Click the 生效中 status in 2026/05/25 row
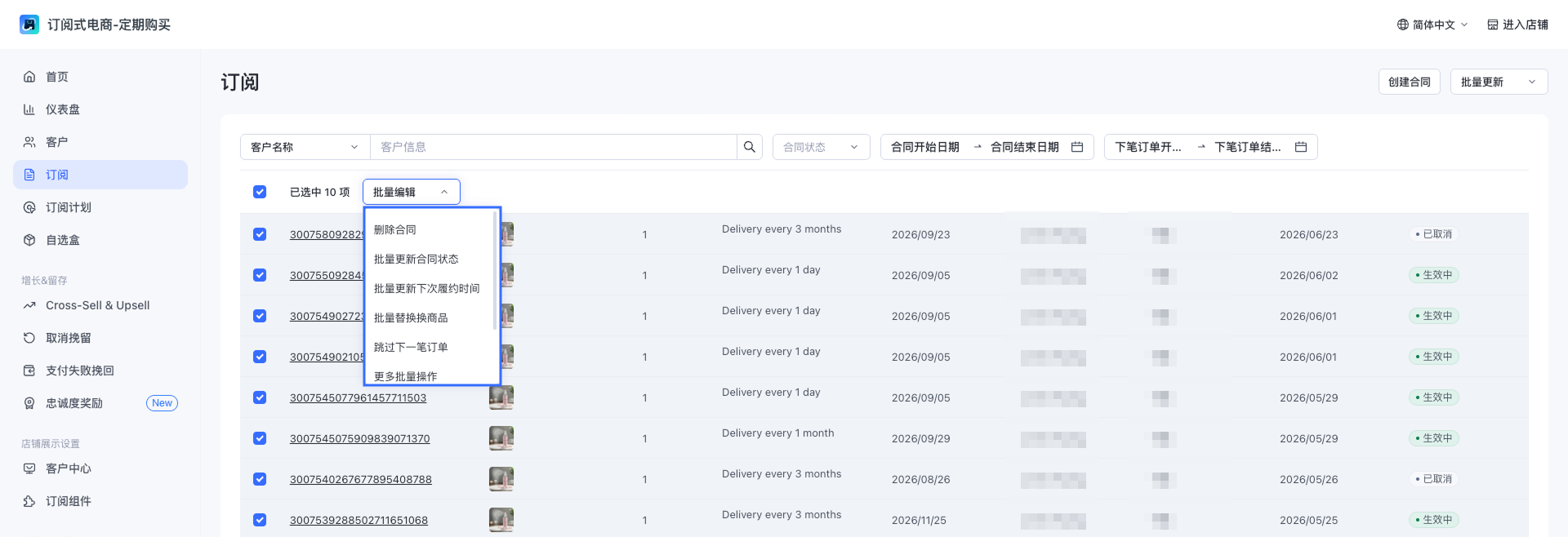Screen dimensions: 1568x537 click(1433, 520)
